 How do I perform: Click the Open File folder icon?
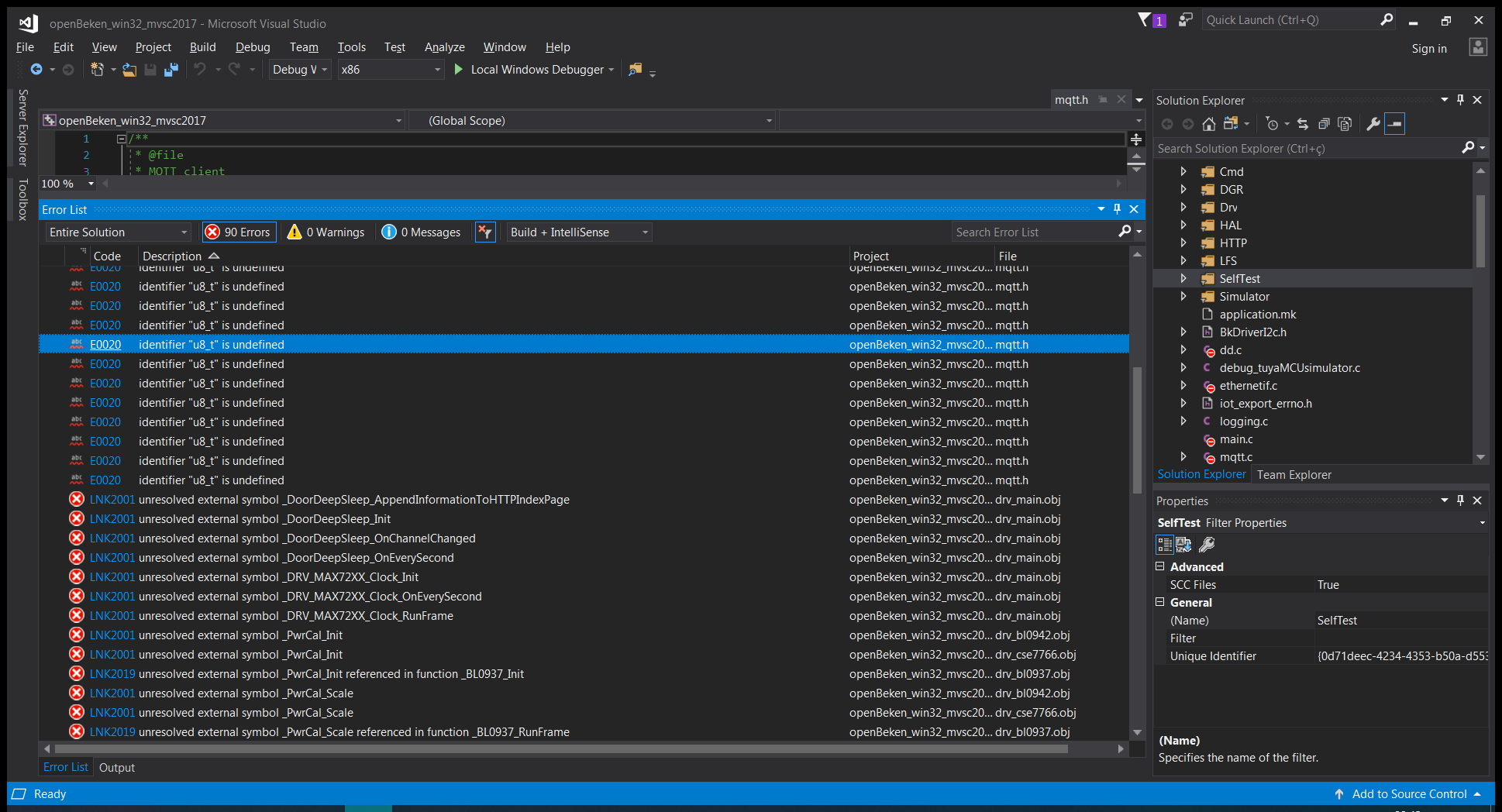[129, 70]
